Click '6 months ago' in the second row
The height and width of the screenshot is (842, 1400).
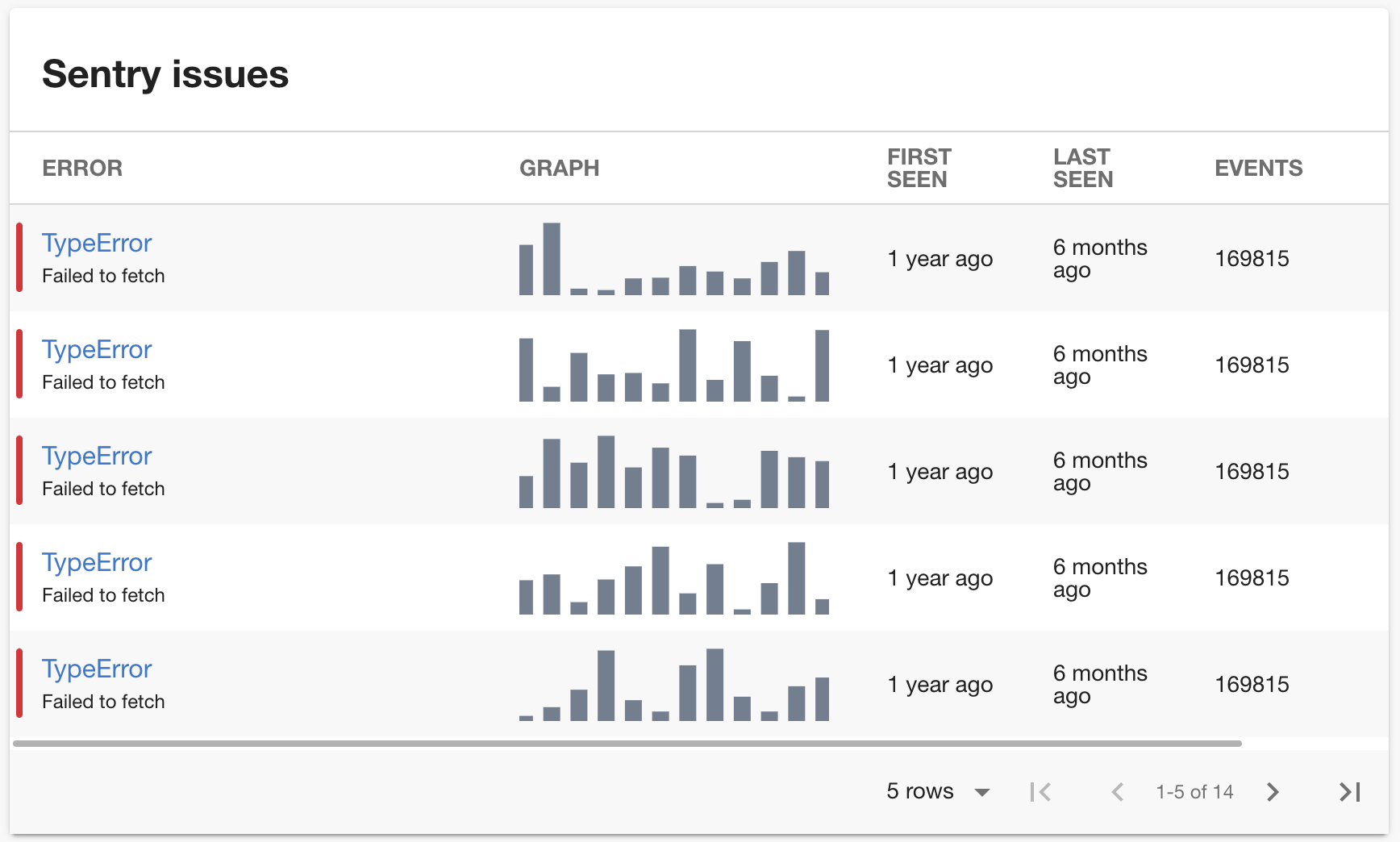(1100, 365)
